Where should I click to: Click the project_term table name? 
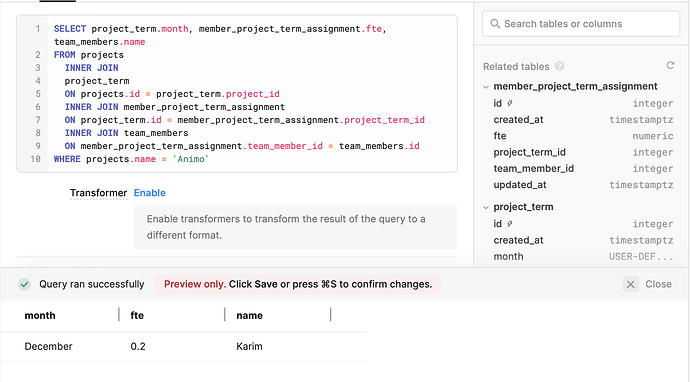tap(523, 207)
